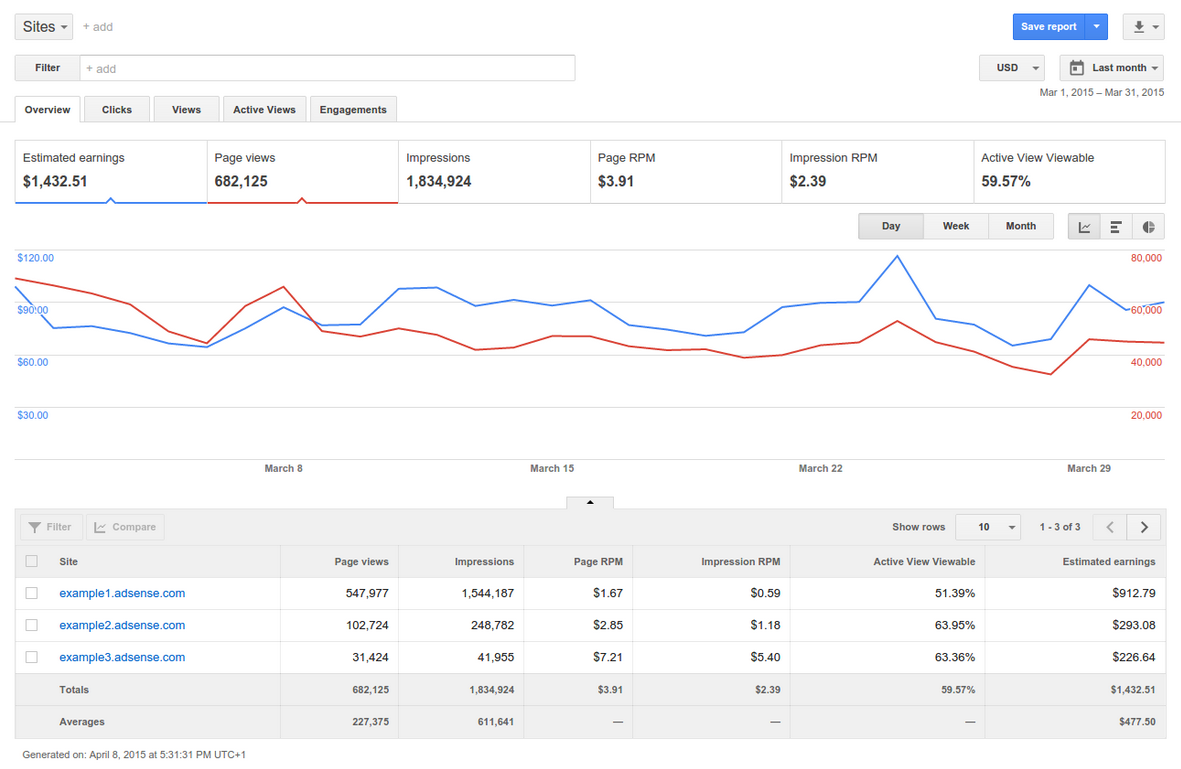Sort table by Page views column header

tap(362, 562)
